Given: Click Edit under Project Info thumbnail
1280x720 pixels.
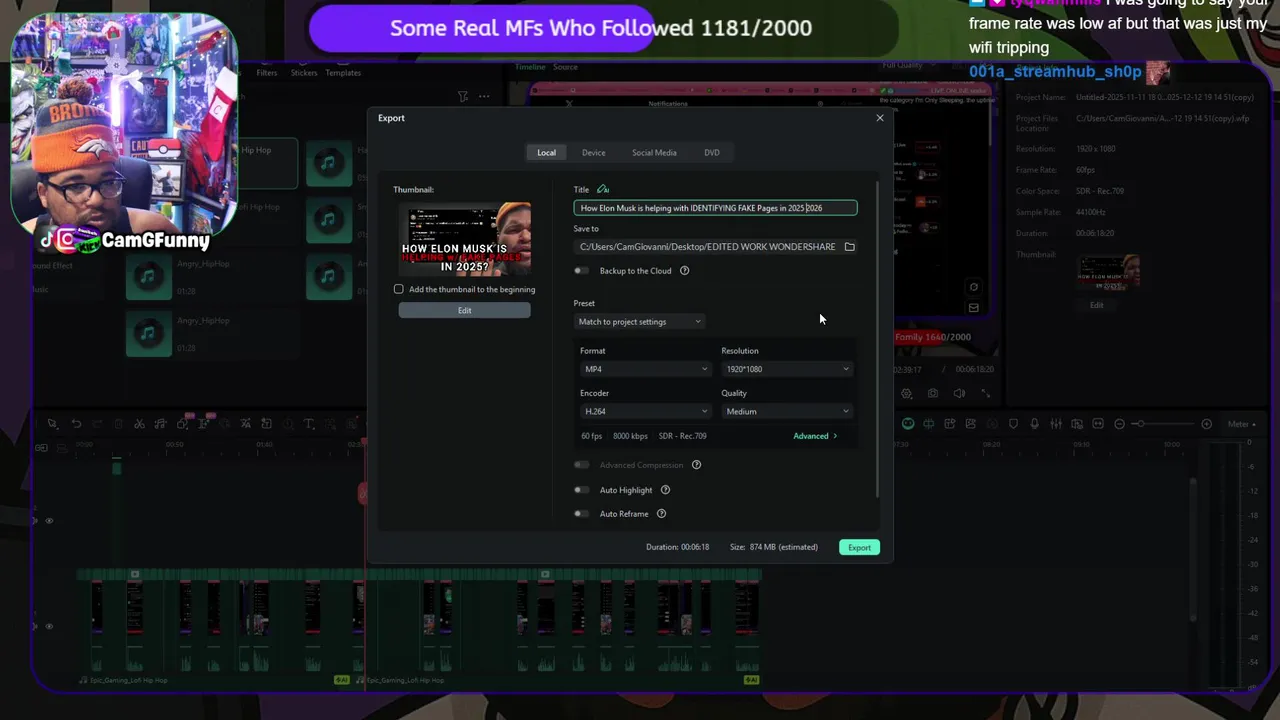Looking at the screenshot, I should pyautogui.click(x=1097, y=305).
